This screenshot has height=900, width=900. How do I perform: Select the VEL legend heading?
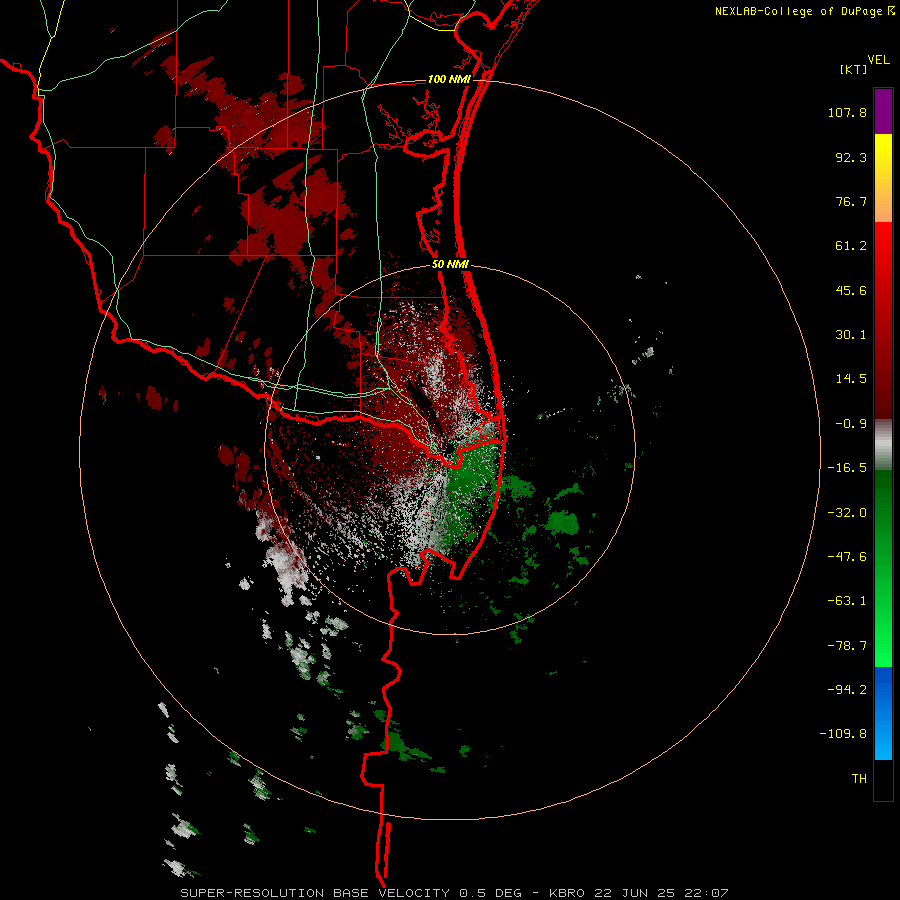878,60
